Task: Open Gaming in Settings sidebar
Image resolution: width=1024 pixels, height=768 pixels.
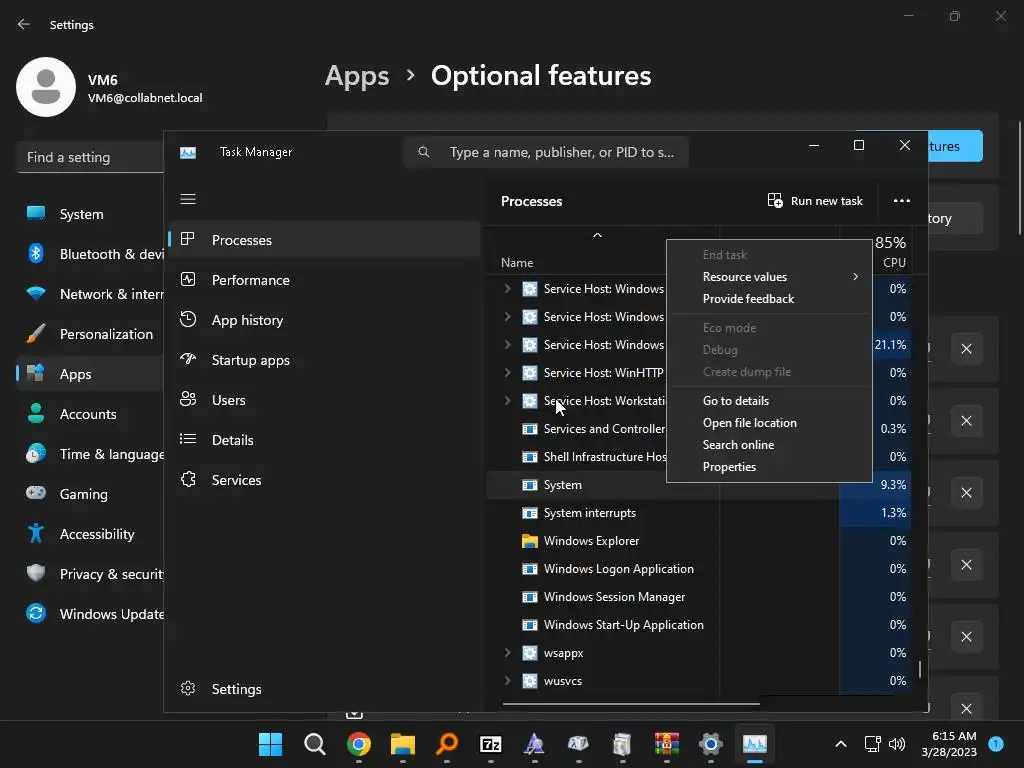Action: (90, 494)
